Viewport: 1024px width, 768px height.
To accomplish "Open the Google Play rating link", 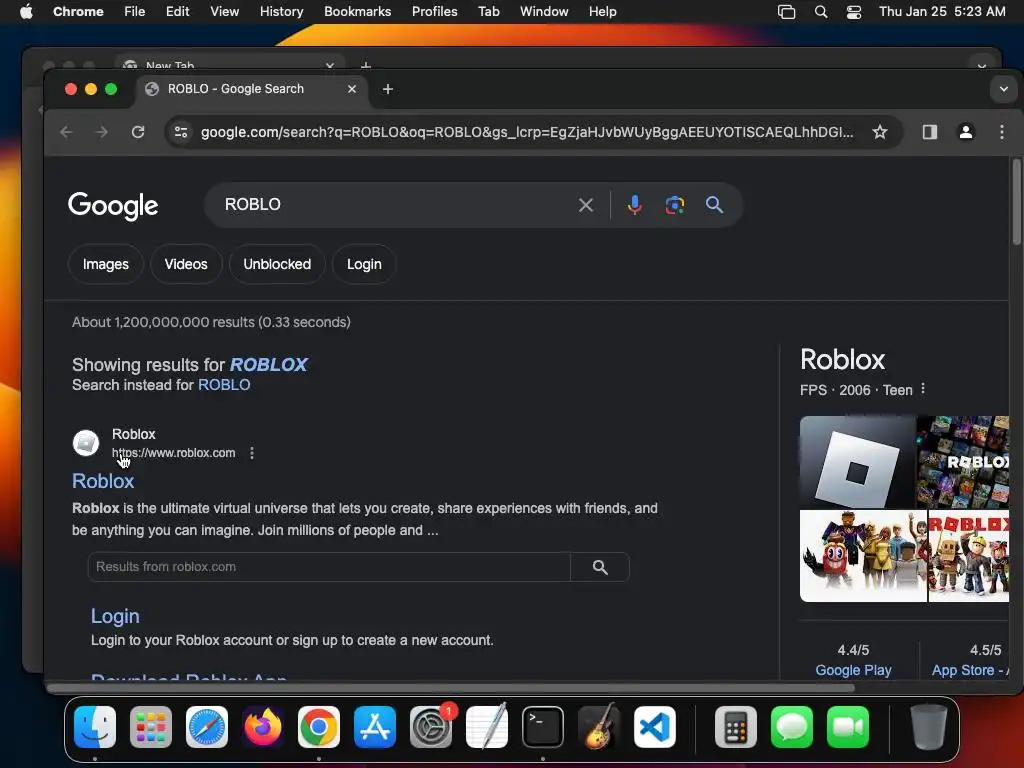I will tap(853, 670).
